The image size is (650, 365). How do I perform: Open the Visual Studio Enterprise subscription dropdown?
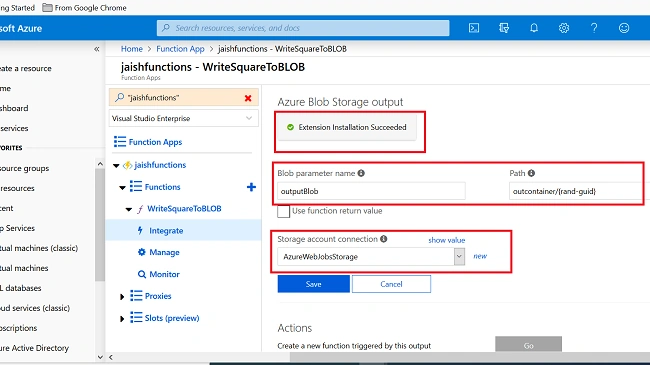click(x=184, y=118)
